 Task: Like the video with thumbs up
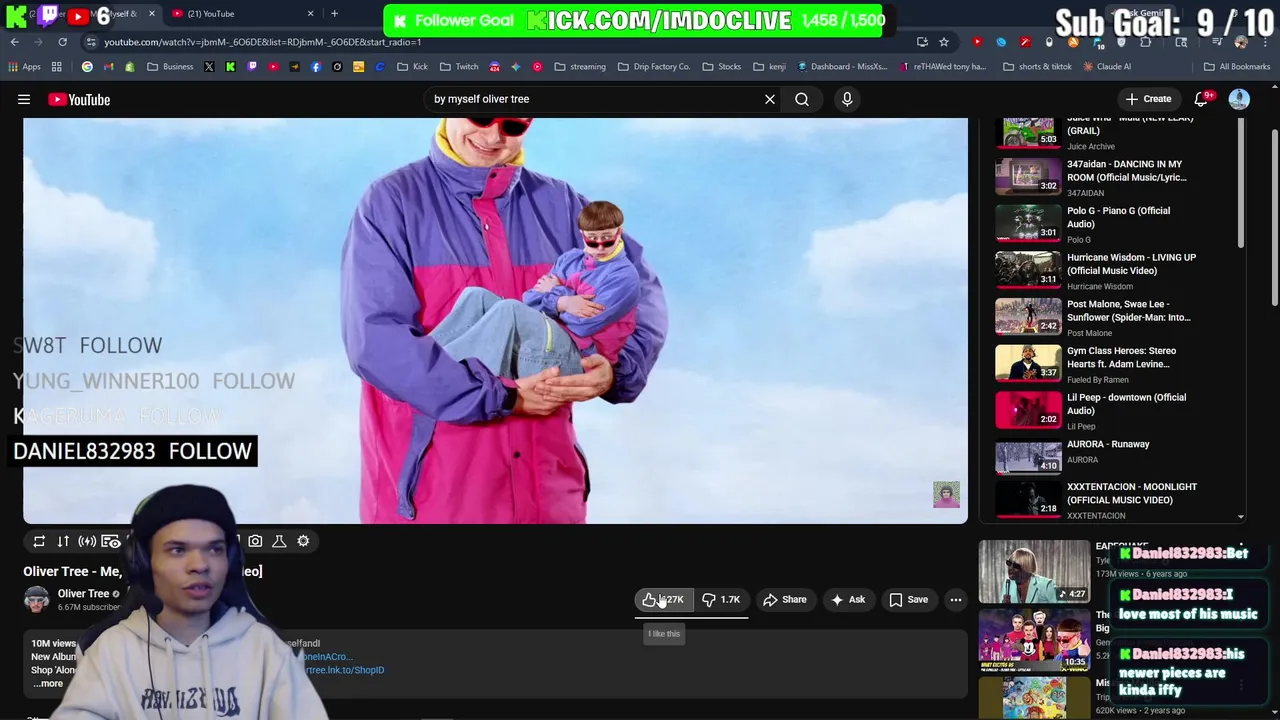pos(664,599)
